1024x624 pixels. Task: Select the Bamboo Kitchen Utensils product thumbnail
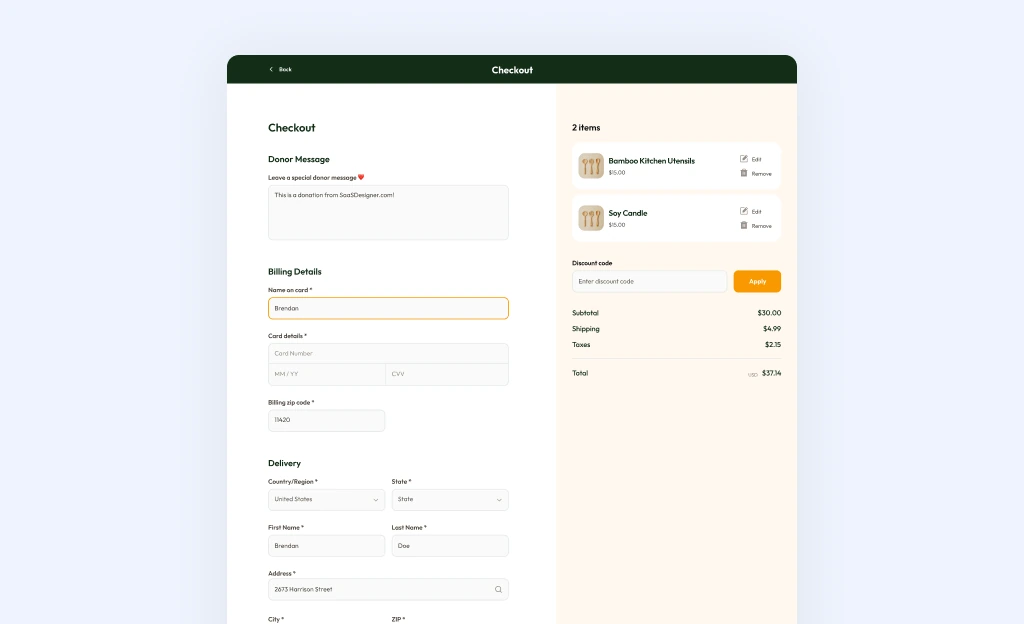tap(591, 166)
